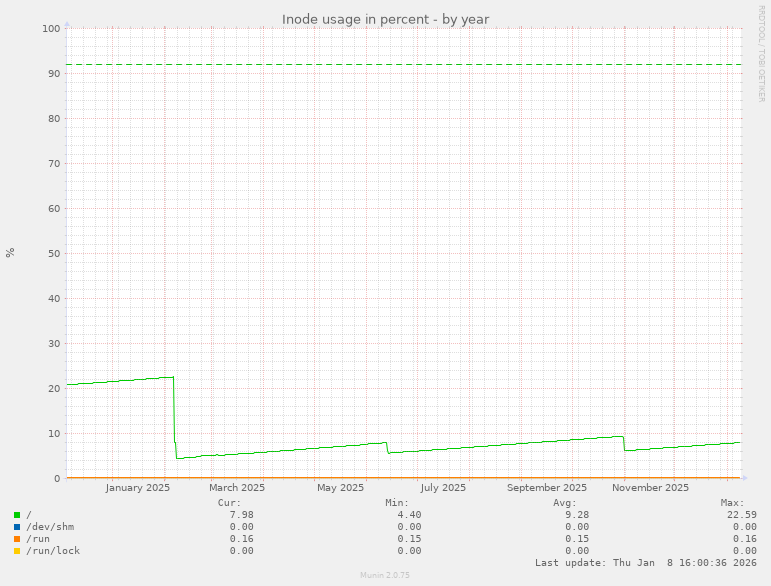Image resolution: width=771 pixels, height=586 pixels.
Task: Click the yellow swatch for /run/lock
Action: [17, 551]
